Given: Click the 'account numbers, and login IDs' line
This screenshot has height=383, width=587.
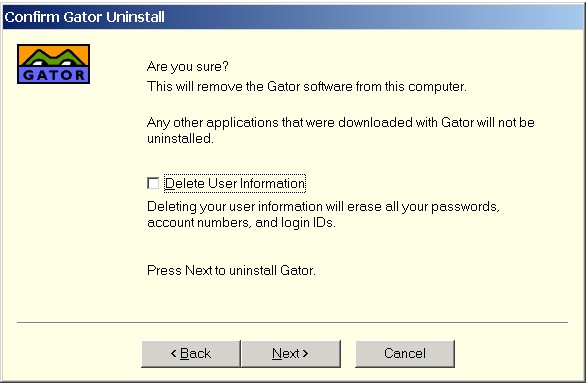Looking at the screenshot, I should (x=241, y=223).
